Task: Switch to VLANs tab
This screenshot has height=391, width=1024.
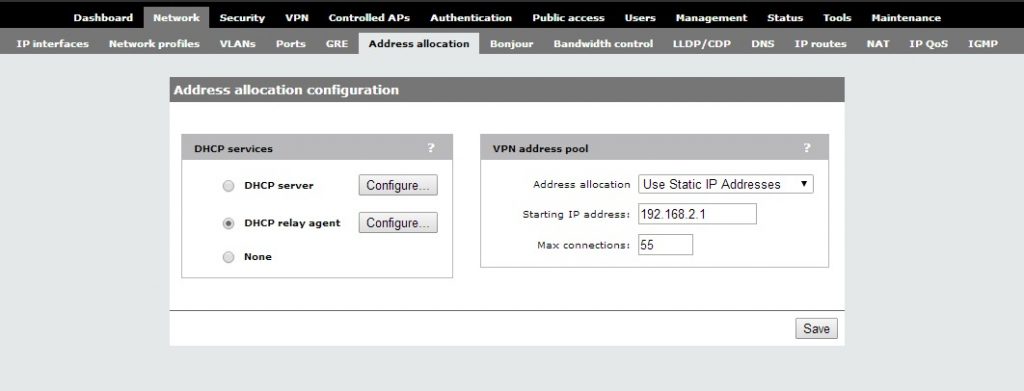Action: (238, 44)
